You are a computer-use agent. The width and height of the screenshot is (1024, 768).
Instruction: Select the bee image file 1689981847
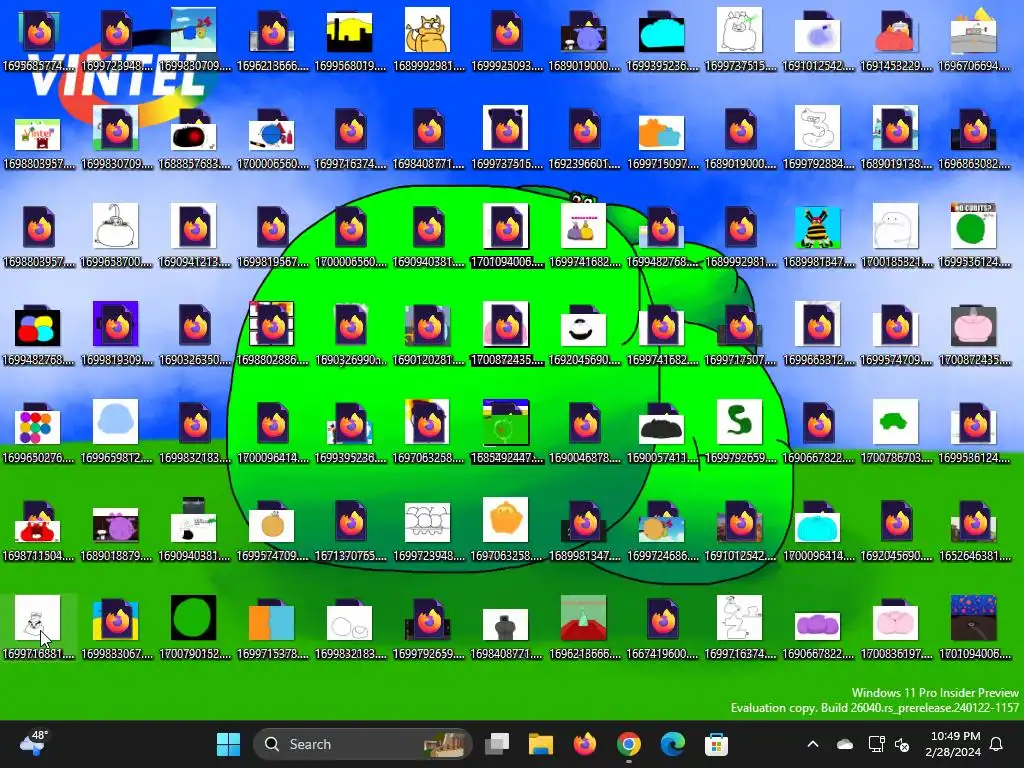[818, 236]
